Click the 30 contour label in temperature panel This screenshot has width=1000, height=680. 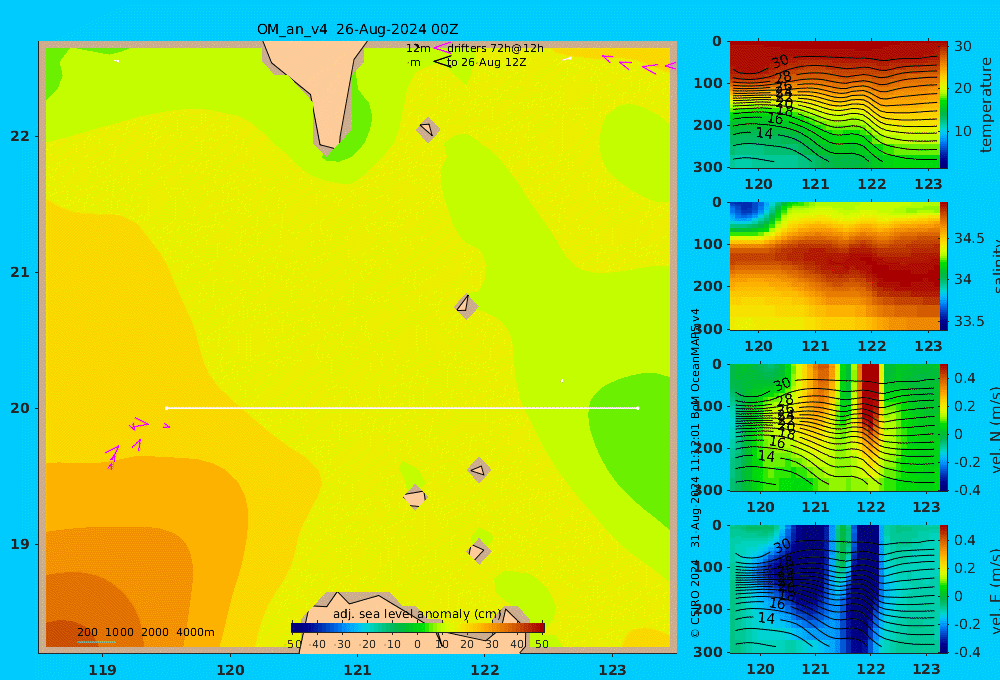click(780, 61)
